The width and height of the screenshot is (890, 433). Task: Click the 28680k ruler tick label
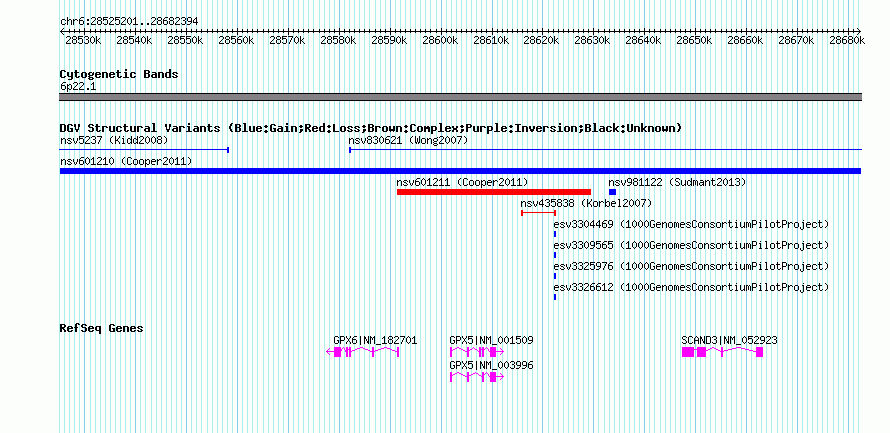[846, 40]
